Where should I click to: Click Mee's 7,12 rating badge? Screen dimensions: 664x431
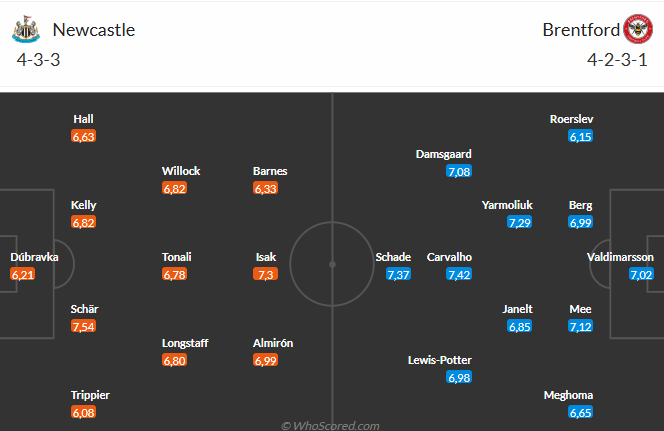(581, 326)
